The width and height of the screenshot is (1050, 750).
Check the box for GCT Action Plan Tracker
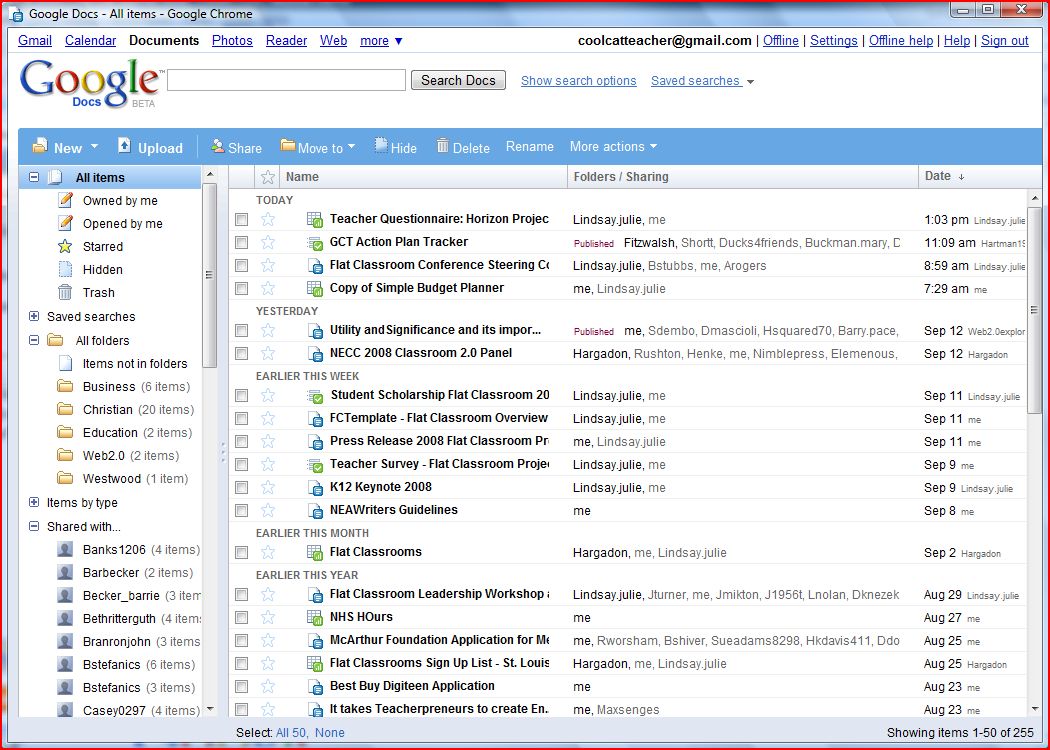(x=242, y=242)
